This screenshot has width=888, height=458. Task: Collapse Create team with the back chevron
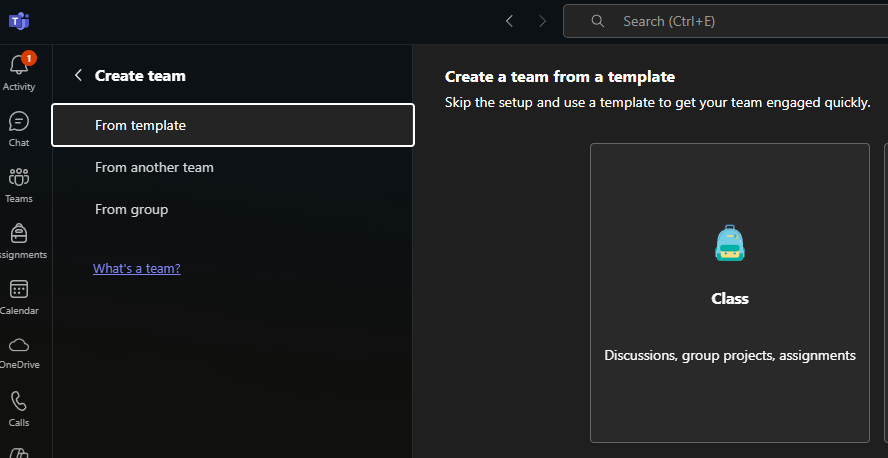(x=78, y=75)
